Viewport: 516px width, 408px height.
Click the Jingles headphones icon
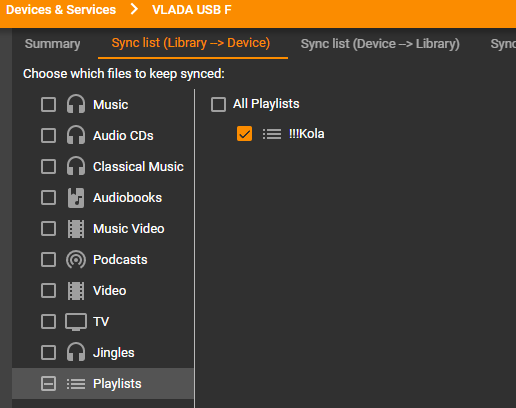[76, 352]
